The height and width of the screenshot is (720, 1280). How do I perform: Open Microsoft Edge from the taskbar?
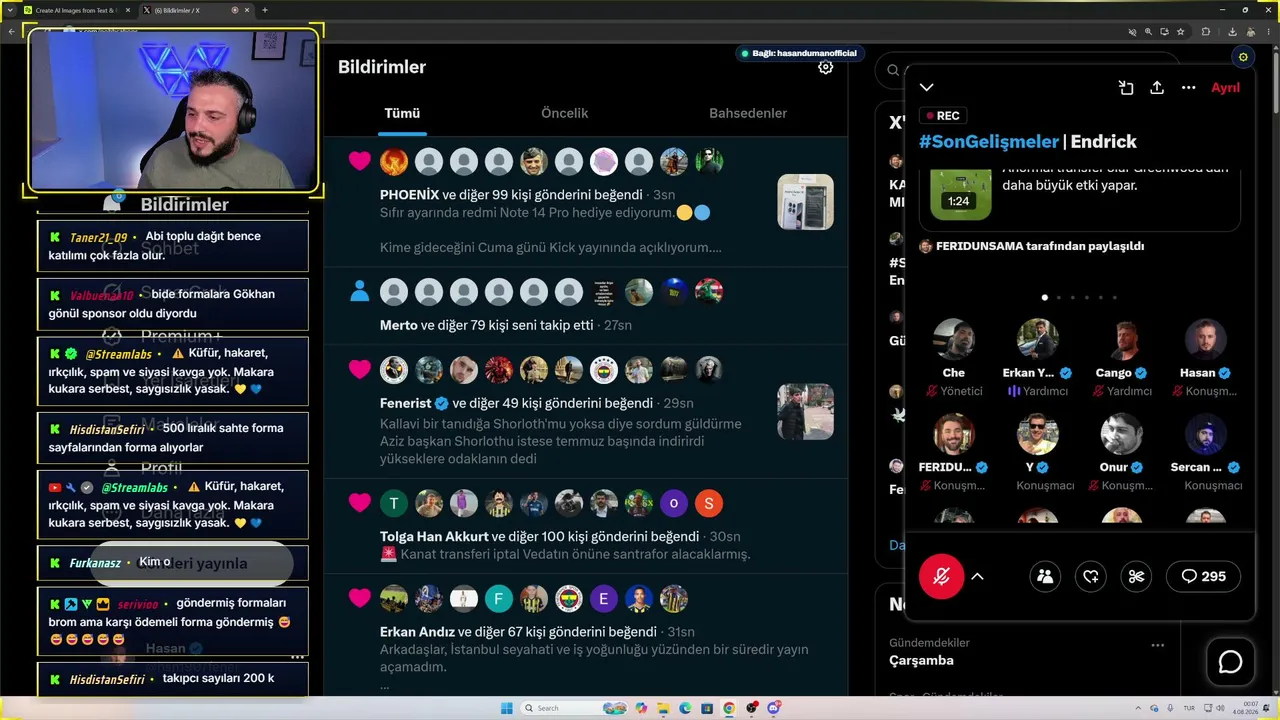click(x=685, y=708)
